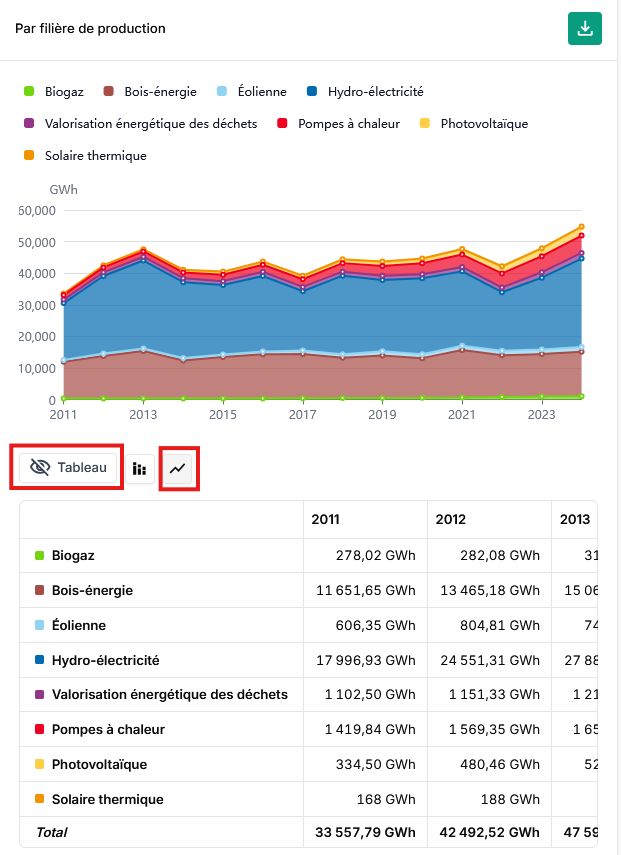The height and width of the screenshot is (855, 621).
Task: Click the Photovoltaïque row label in table
Action: pyautogui.click(x=99, y=764)
